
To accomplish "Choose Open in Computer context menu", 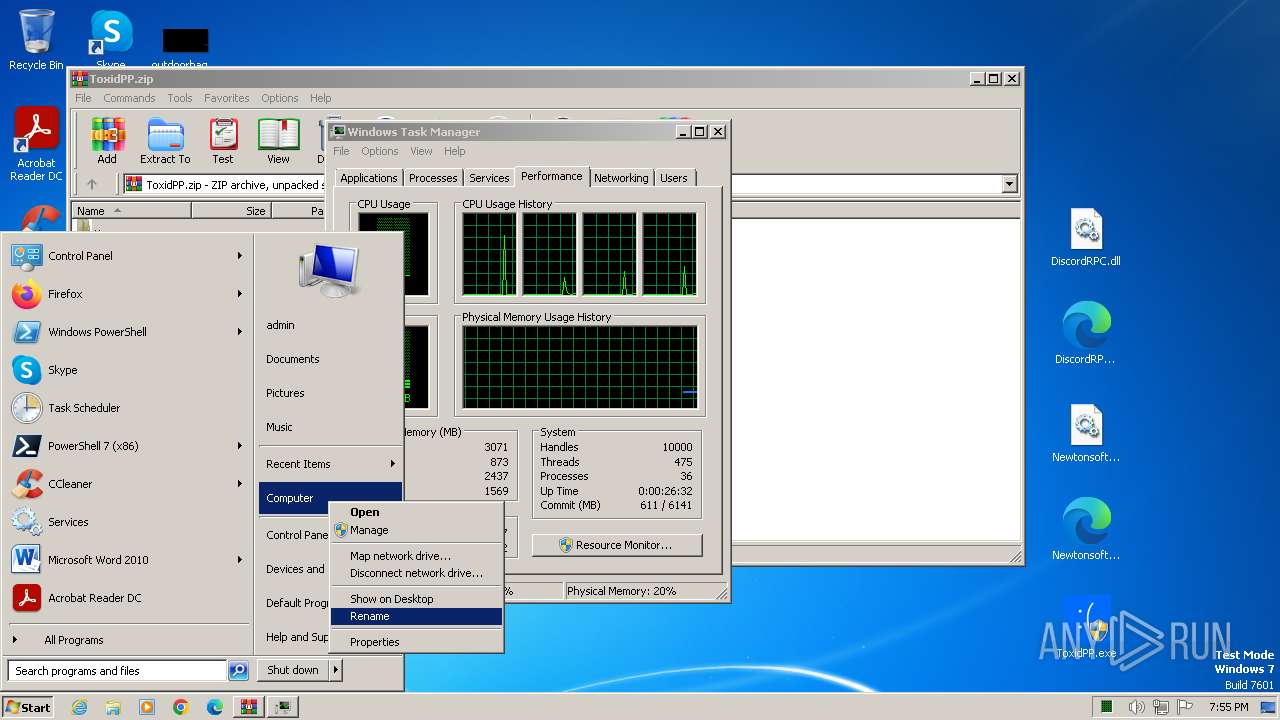I will [416, 512].
